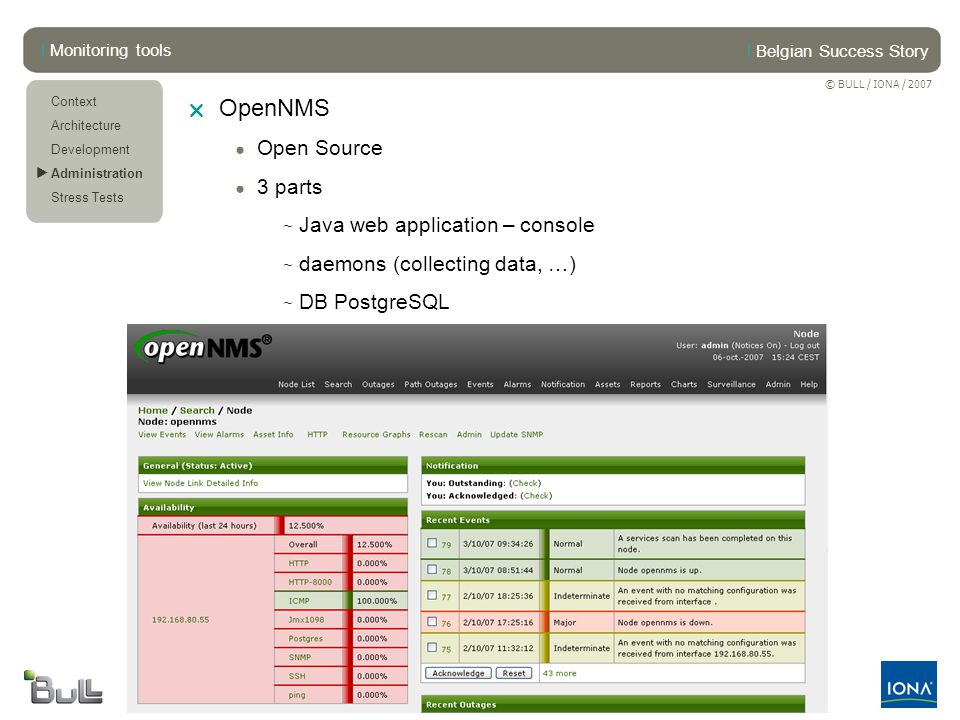
Task: Click the ICMP 100.000% value
Action: [377, 601]
